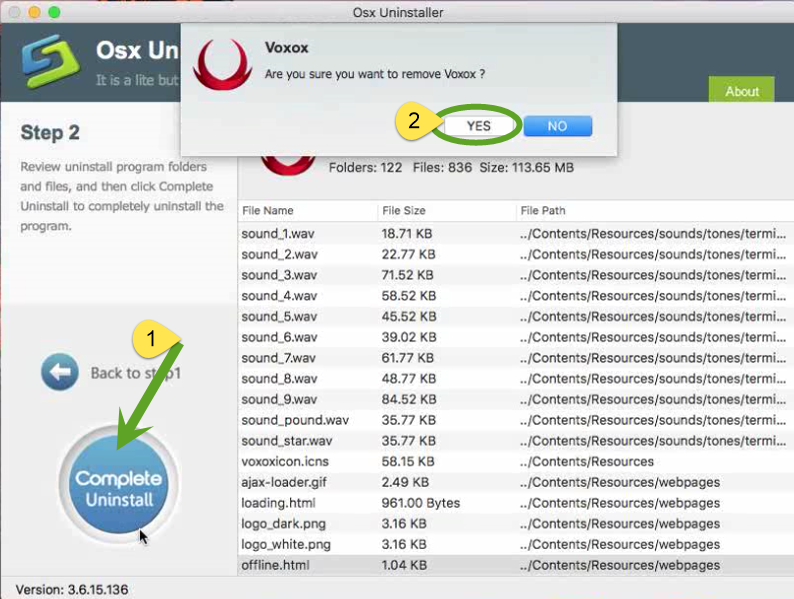Select the sound_1.wav row
Screen dimensions: 794x599
[515, 233]
